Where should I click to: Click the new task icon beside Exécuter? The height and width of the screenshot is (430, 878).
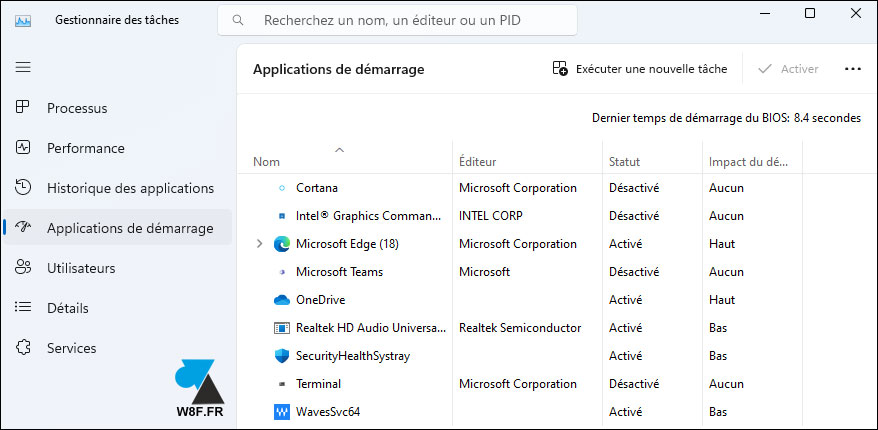click(560, 69)
